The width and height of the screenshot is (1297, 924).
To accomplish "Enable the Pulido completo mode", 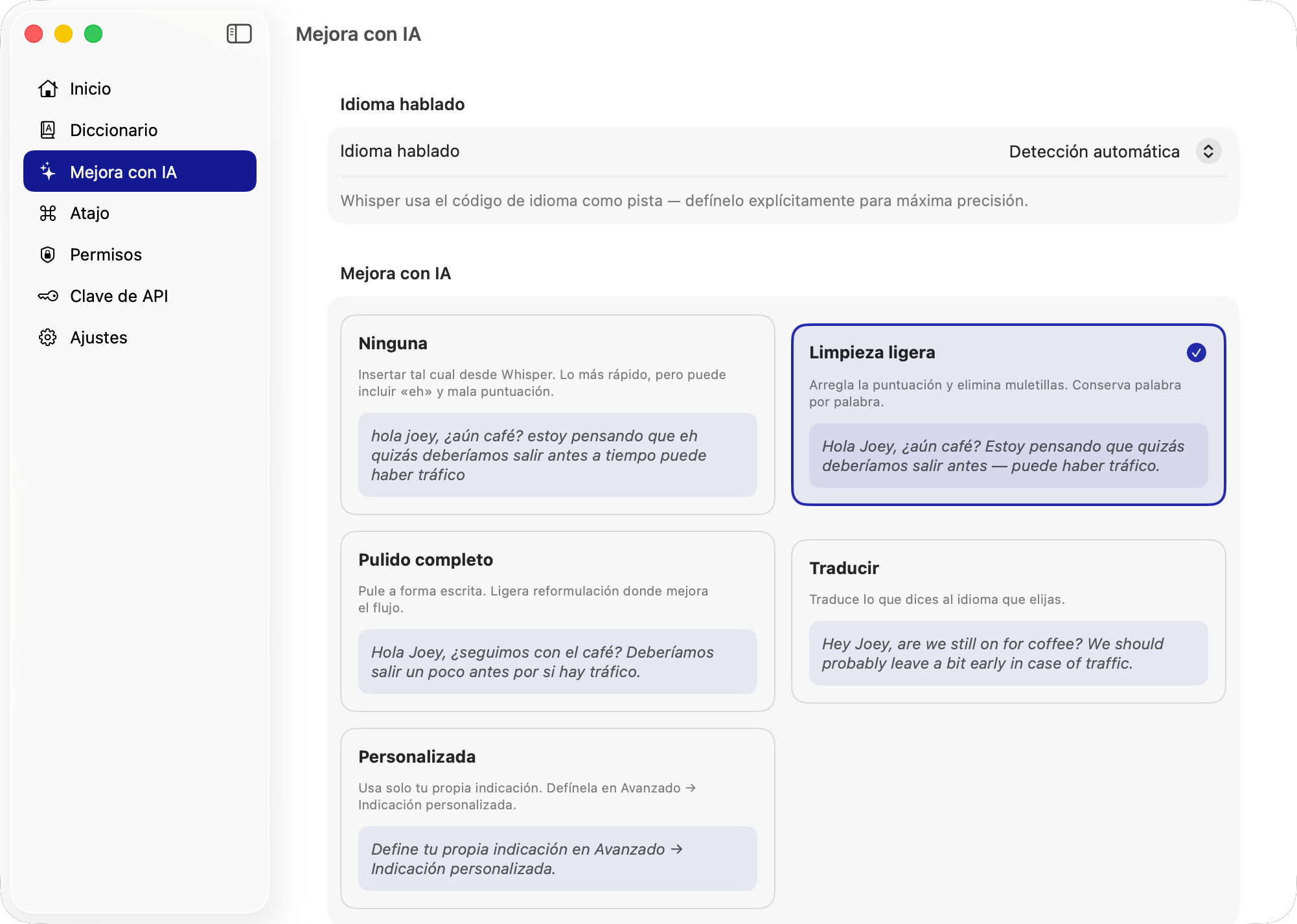I will [557, 622].
